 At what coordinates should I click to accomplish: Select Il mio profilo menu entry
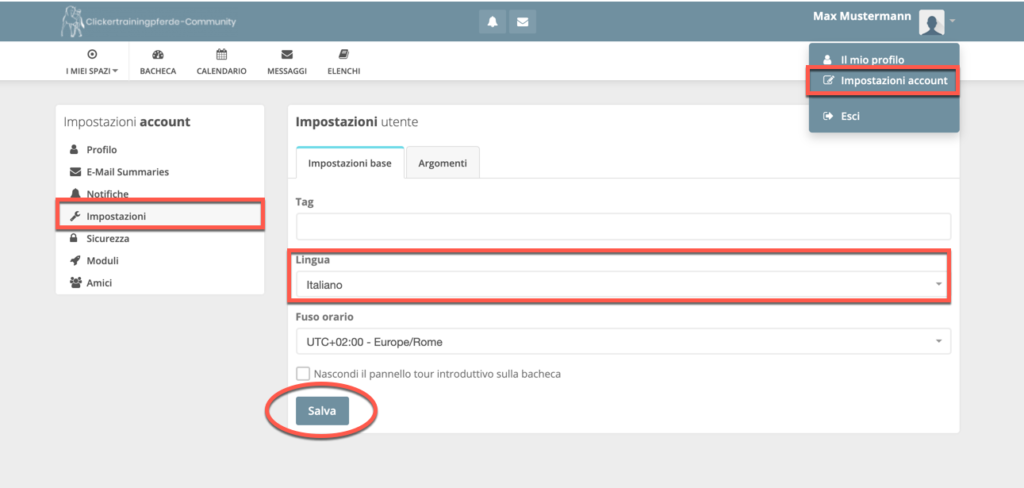(x=884, y=59)
